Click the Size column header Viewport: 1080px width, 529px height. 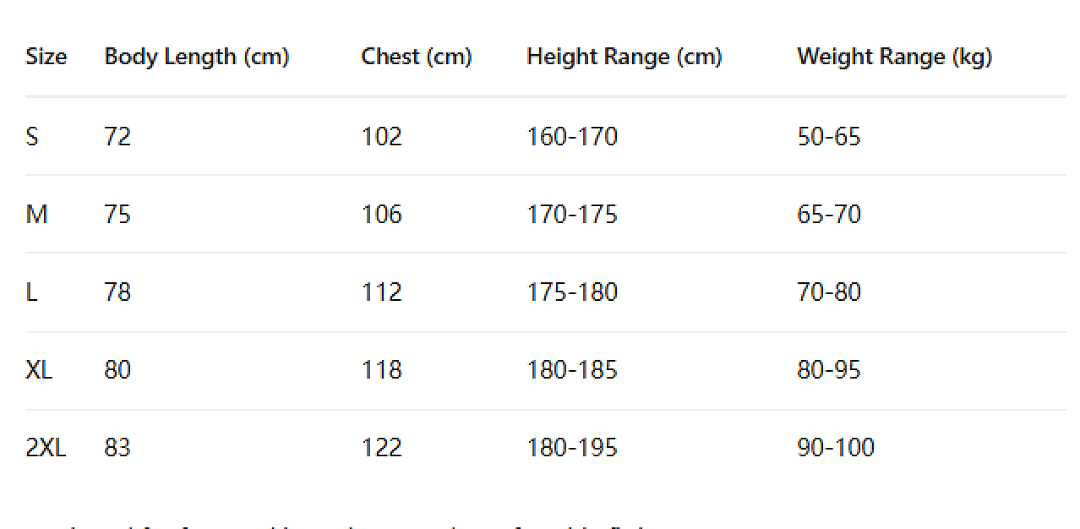click(x=46, y=56)
